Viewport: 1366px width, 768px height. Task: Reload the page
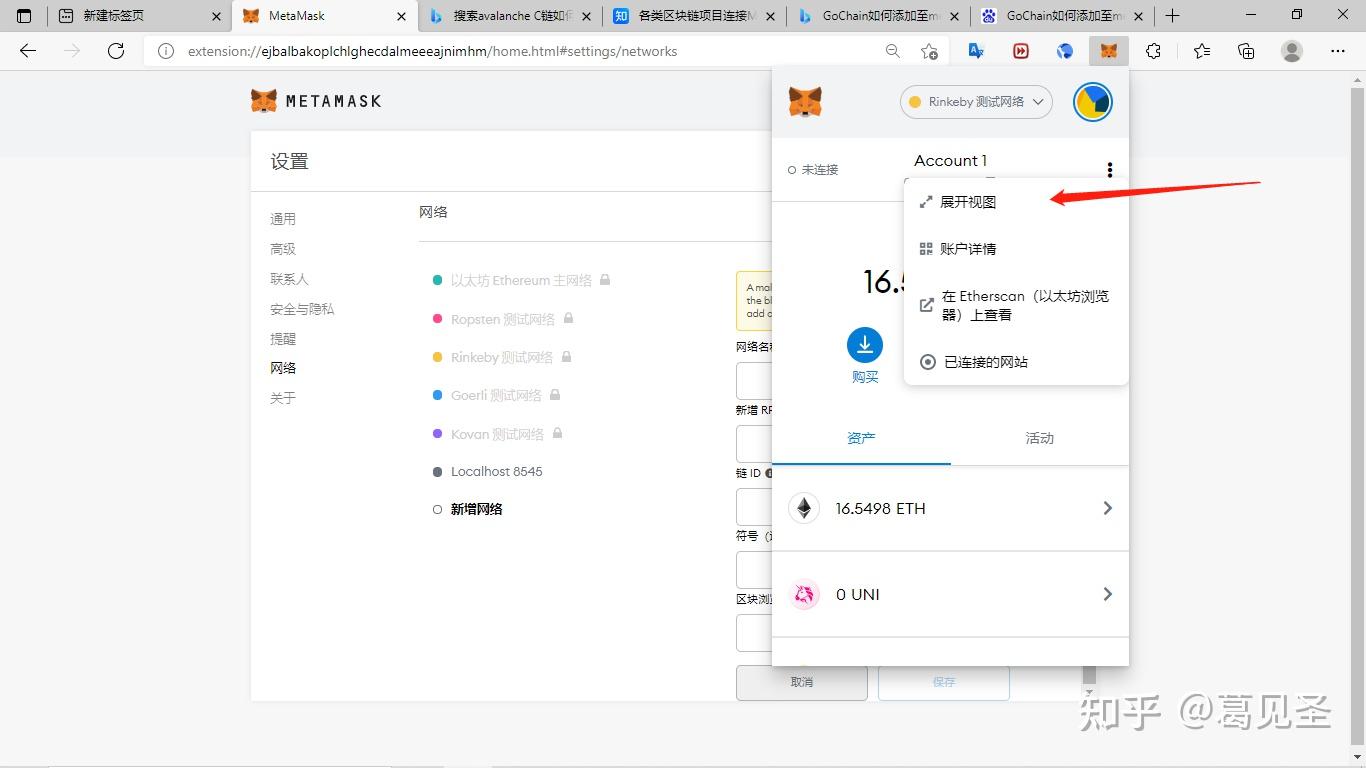[x=116, y=51]
